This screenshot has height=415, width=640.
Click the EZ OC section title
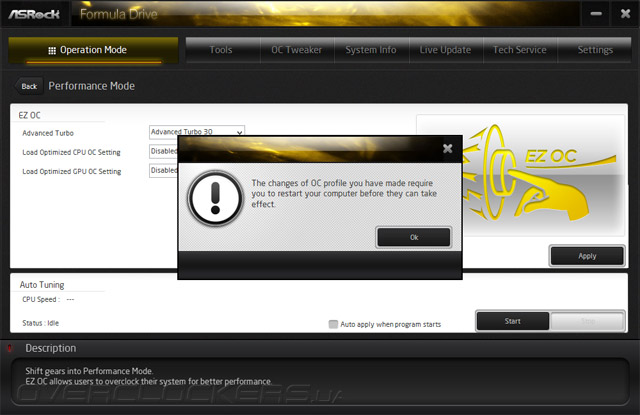click(29, 115)
